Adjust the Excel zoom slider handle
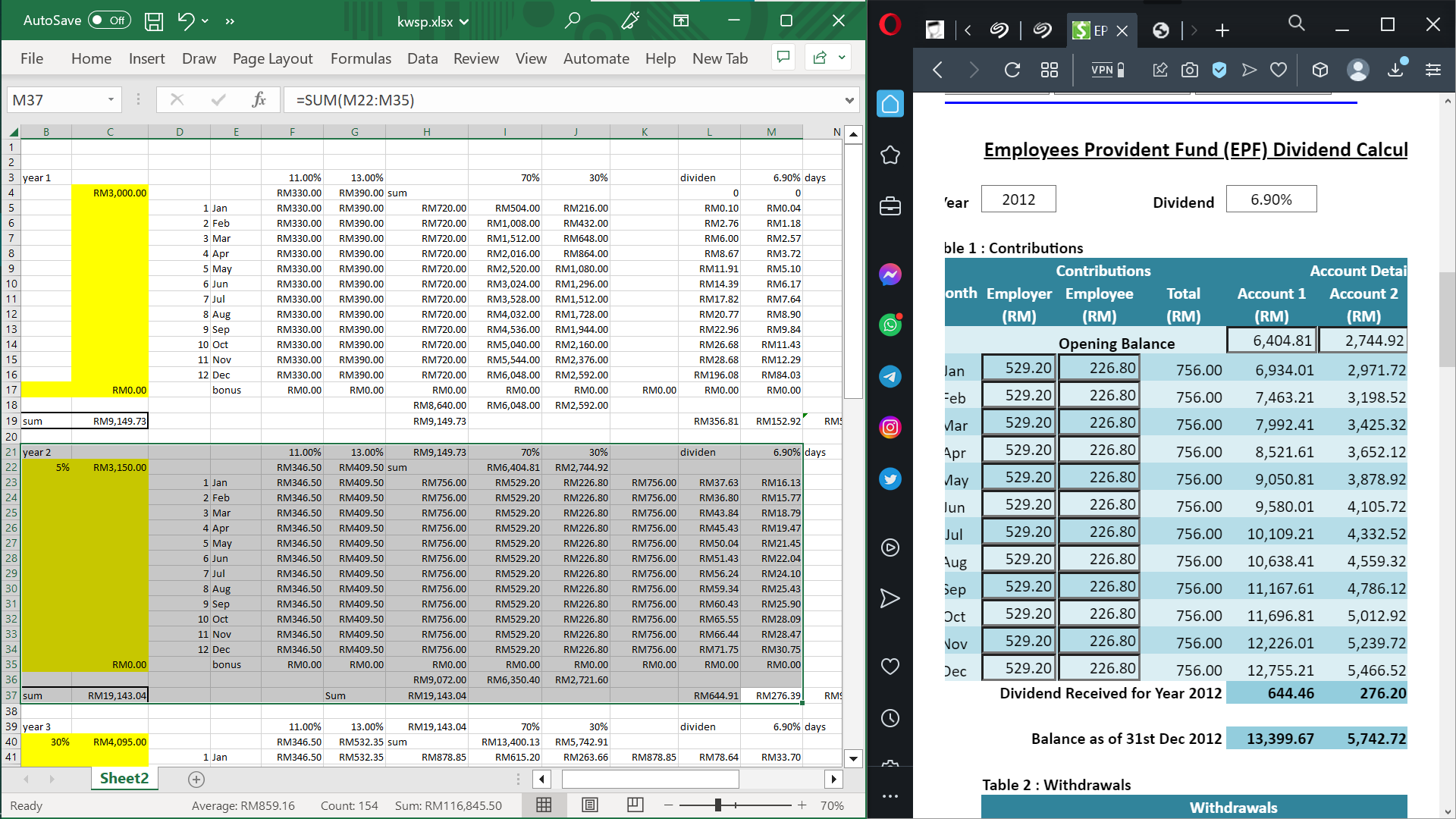This screenshot has width=1456, height=819. [717, 805]
